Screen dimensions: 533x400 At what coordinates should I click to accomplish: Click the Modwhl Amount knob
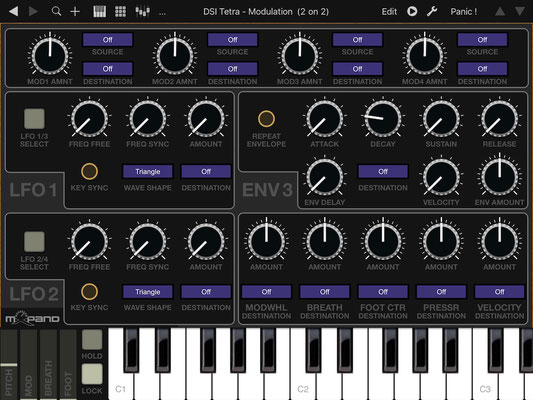coord(266,242)
